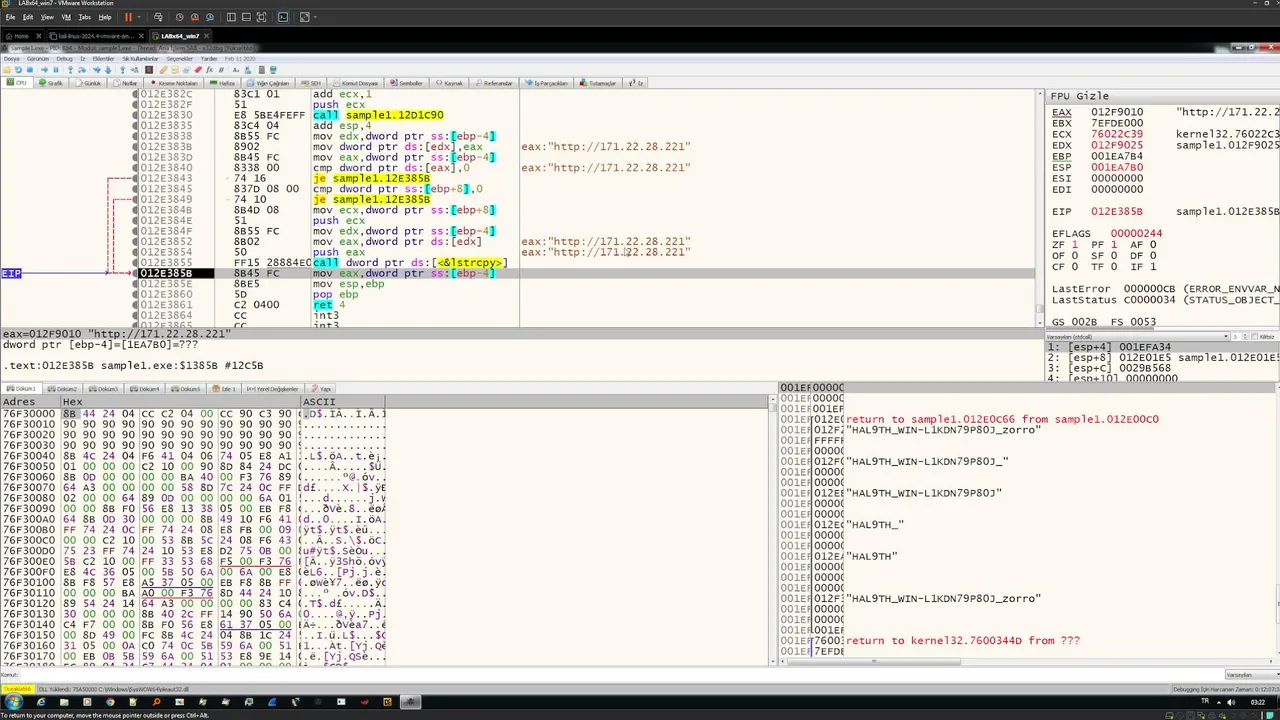
Task: Switch to İş Parçacıkları threads tab
Action: click(544, 83)
